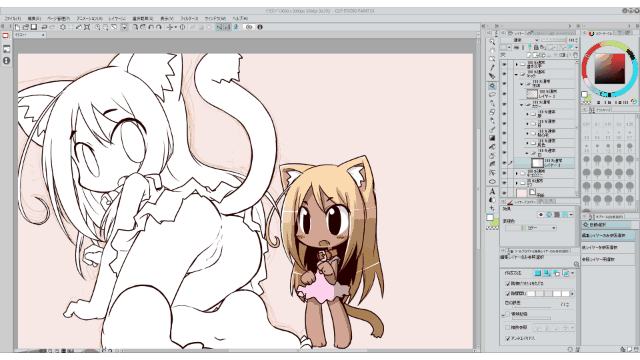Open the 作成方法 dropdown arrow
This screenshot has width=640, height=360.
point(573,273)
